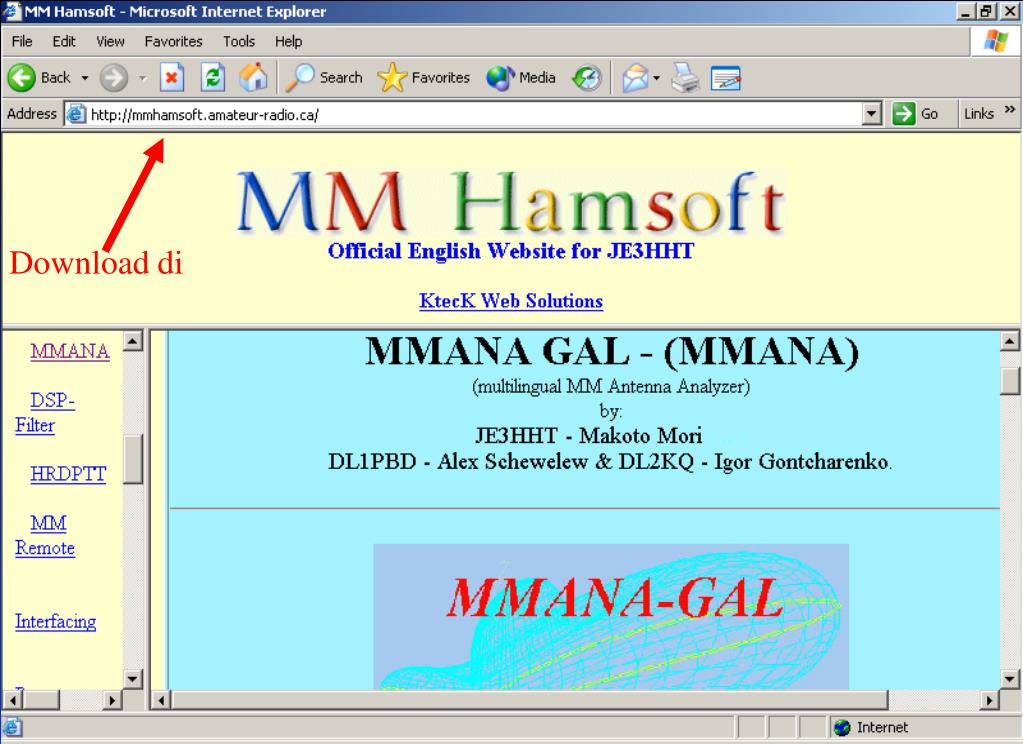Open the Help menu
The width and height of the screenshot is (1023, 744).
[x=288, y=41]
